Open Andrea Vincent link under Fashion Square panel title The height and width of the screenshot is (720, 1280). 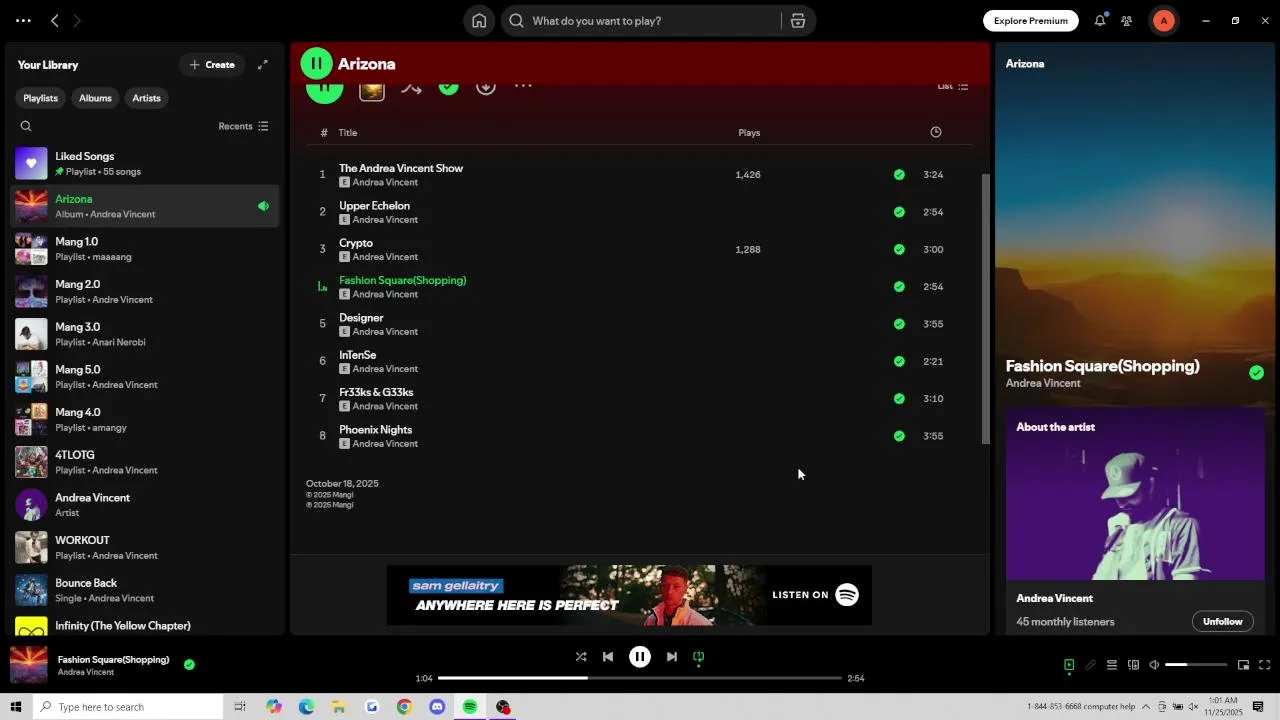click(x=1043, y=383)
